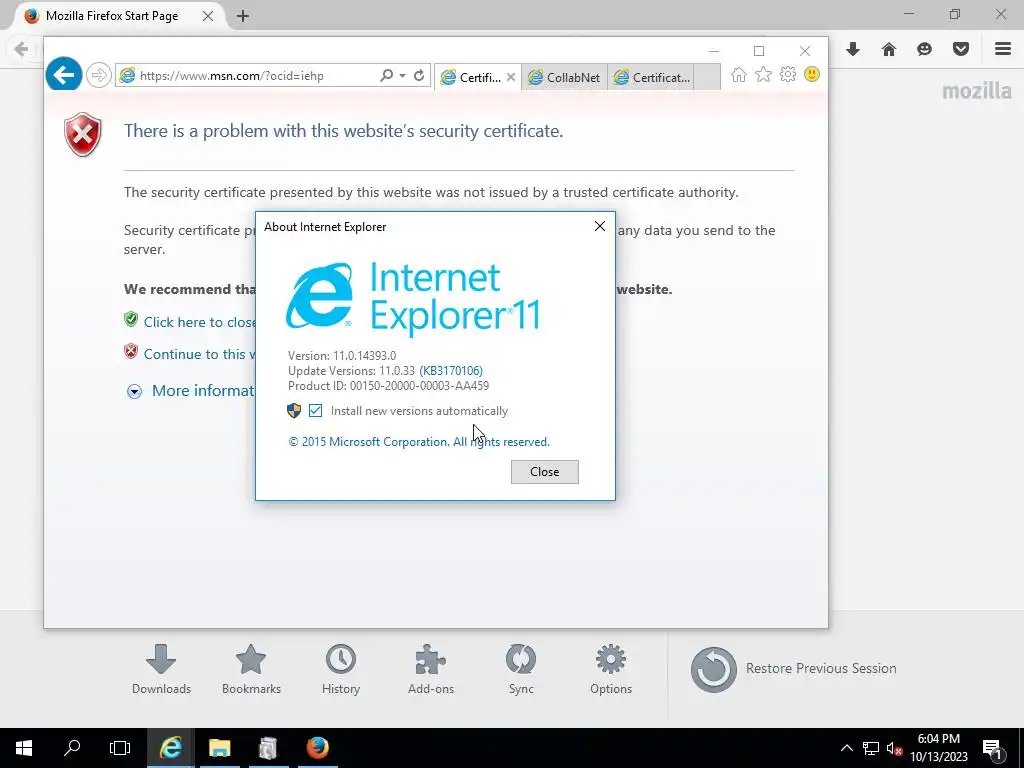Click the IE smiley feedback icon
Viewport: 1024px width, 768px height.
click(812, 74)
